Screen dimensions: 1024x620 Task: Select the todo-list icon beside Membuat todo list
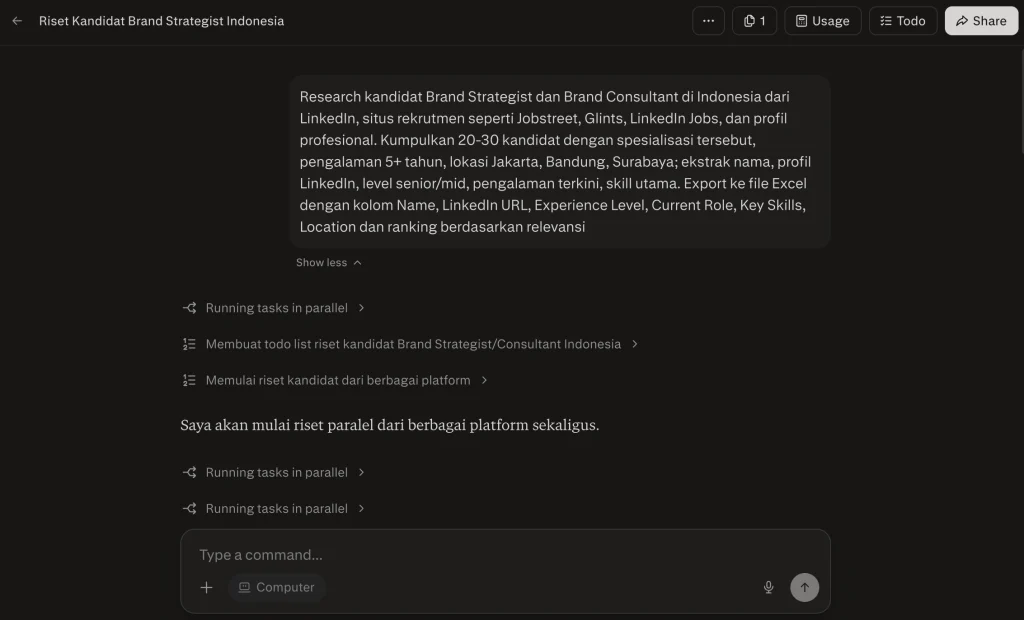pyautogui.click(x=188, y=343)
